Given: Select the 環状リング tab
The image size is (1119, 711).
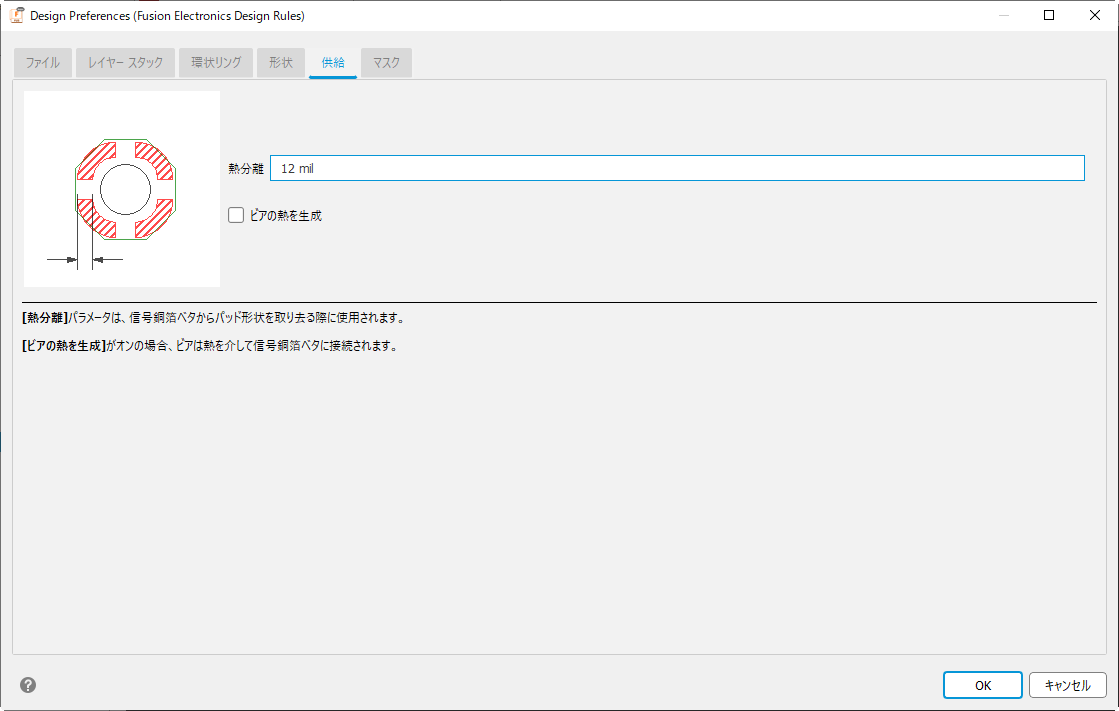Looking at the screenshot, I should coord(216,63).
